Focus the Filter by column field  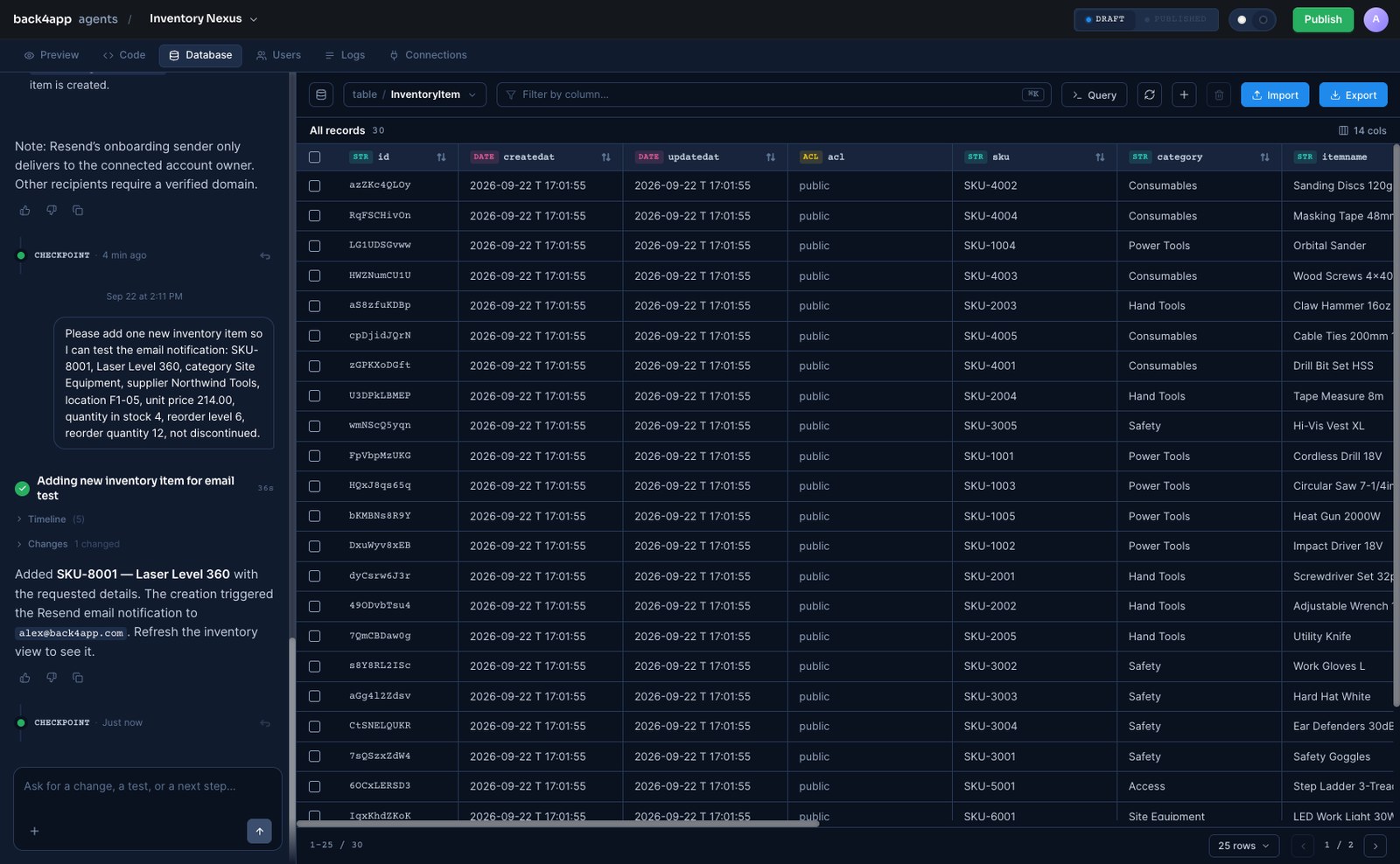pos(774,94)
